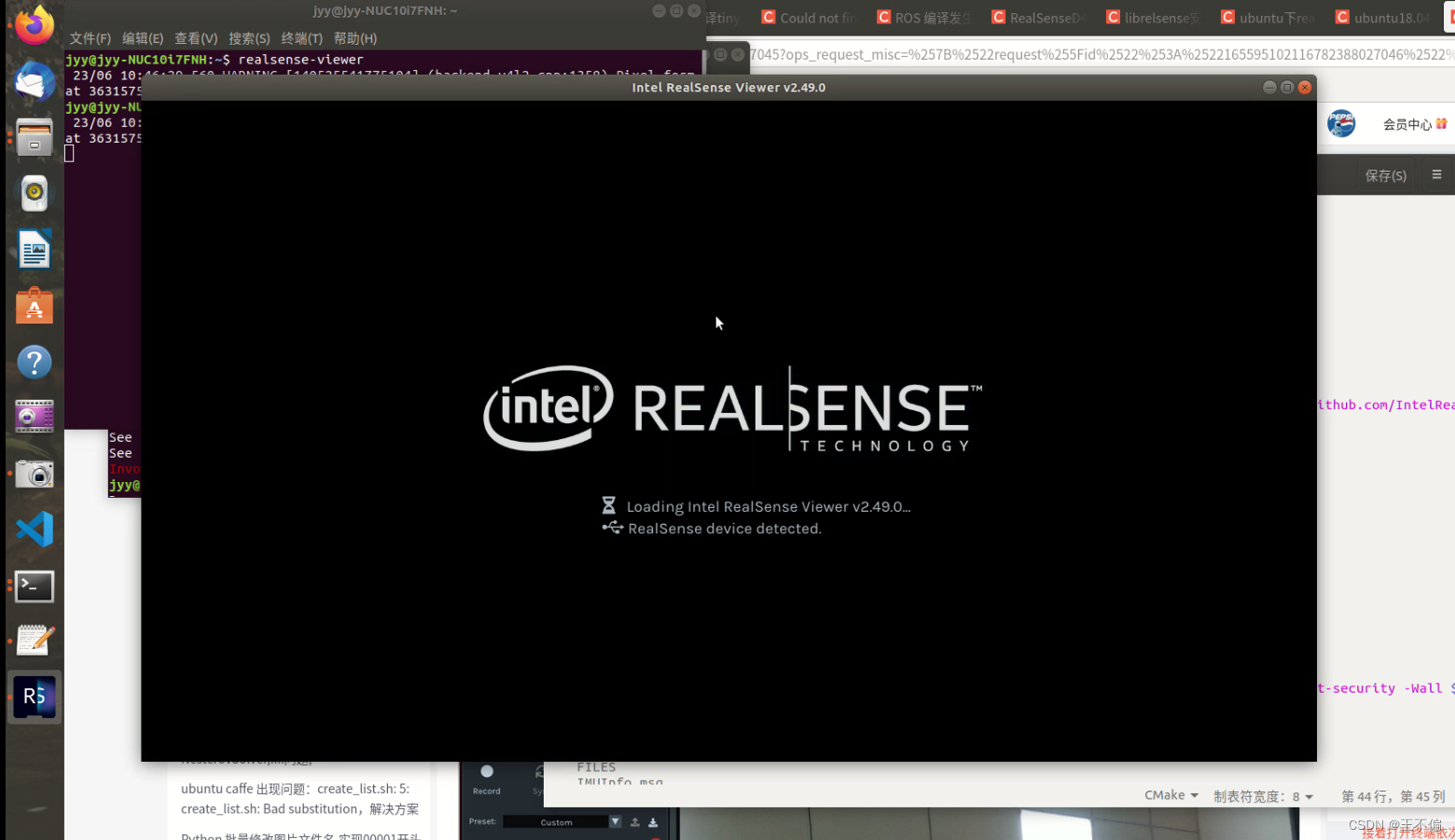Switch to 'ROS 编译发生' browser tab
Image resolution: width=1455 pixels, height=840 pixels.
coord(923,18)
